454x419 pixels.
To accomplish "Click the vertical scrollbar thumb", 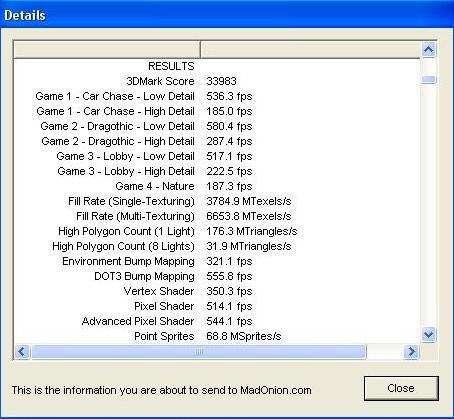I will (x=428, y=79).
